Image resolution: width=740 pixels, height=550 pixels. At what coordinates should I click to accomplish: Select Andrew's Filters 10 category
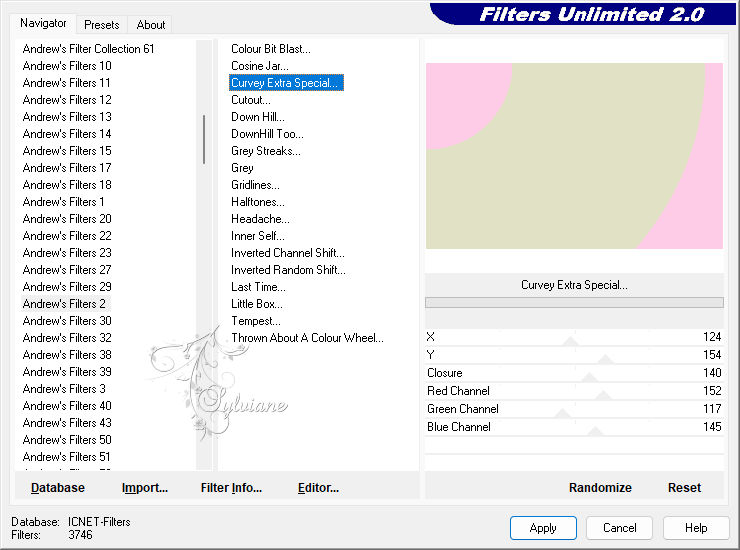tap(67, 66)
